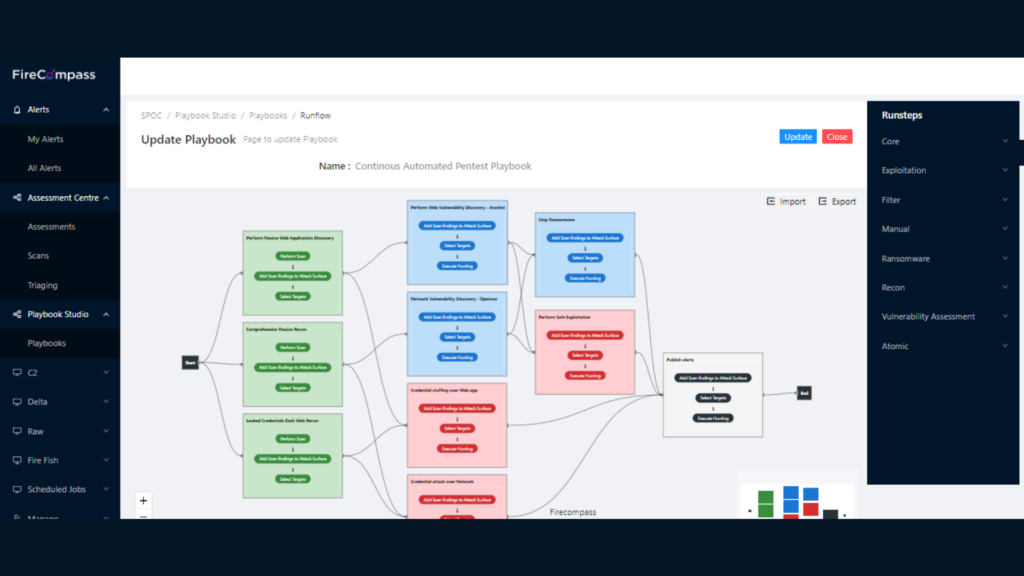Click the C2 monitor icon

click(17, 373)
